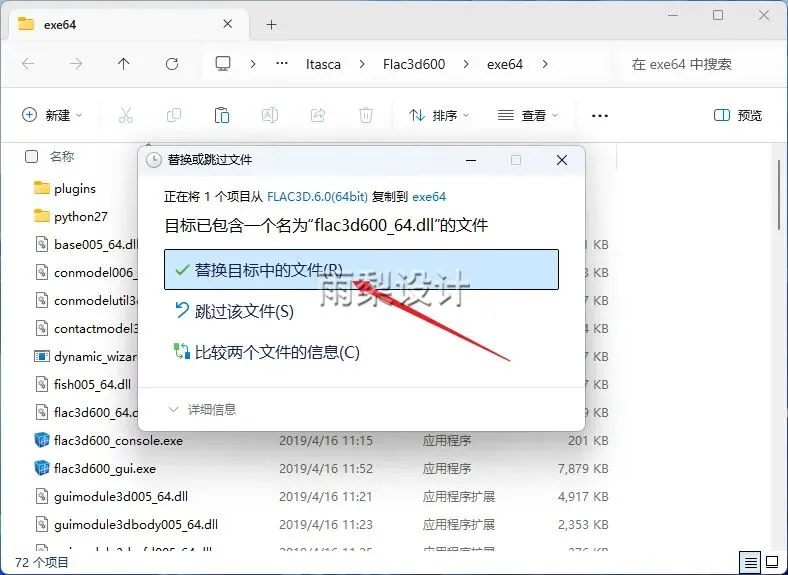This screenshot has width=788, height=575.
Task: Click the Cut scissors icon
Action: pyautogui.click(x=126, y=115)
